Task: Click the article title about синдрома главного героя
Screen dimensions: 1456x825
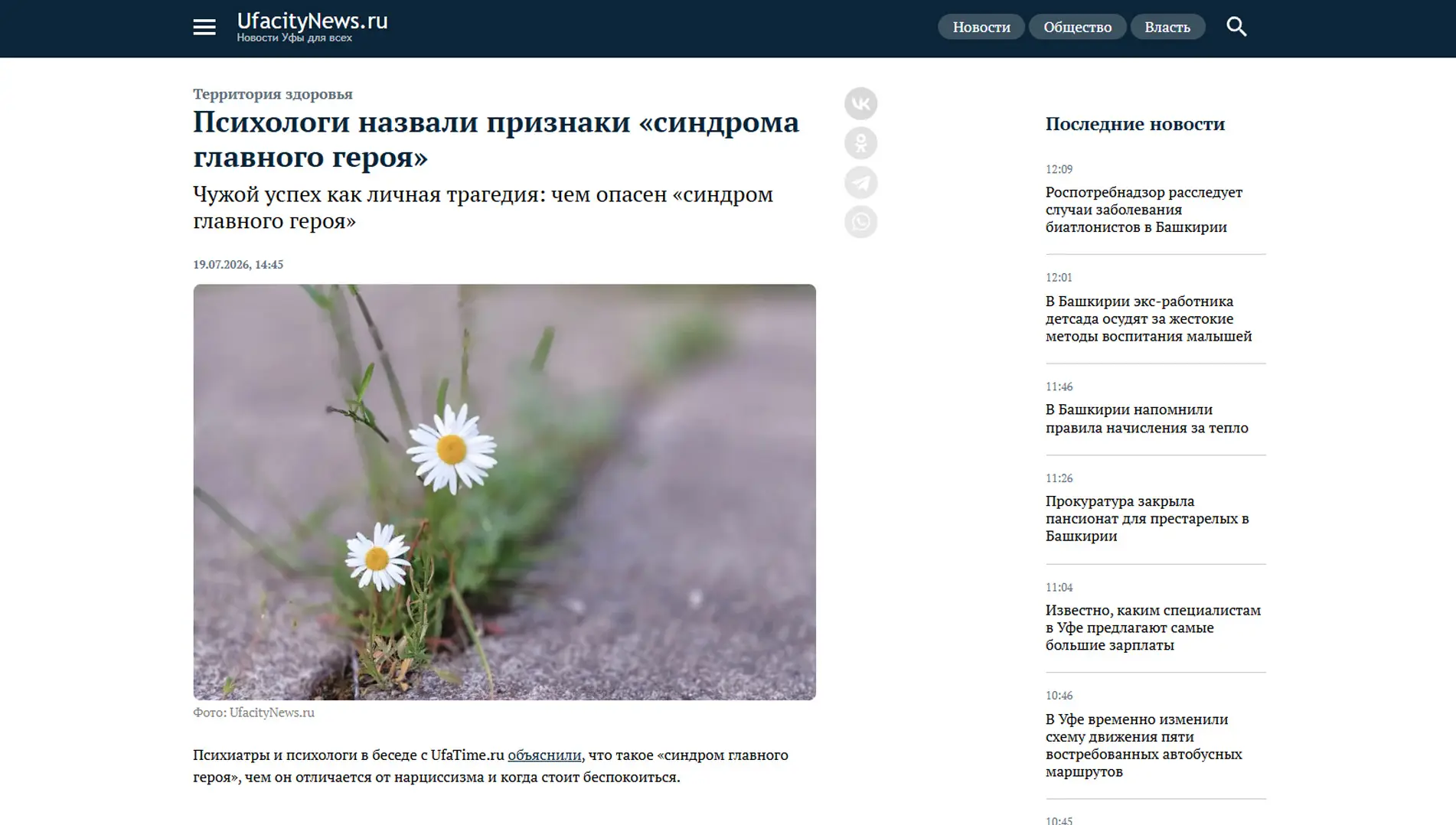Action: [496, 139]
